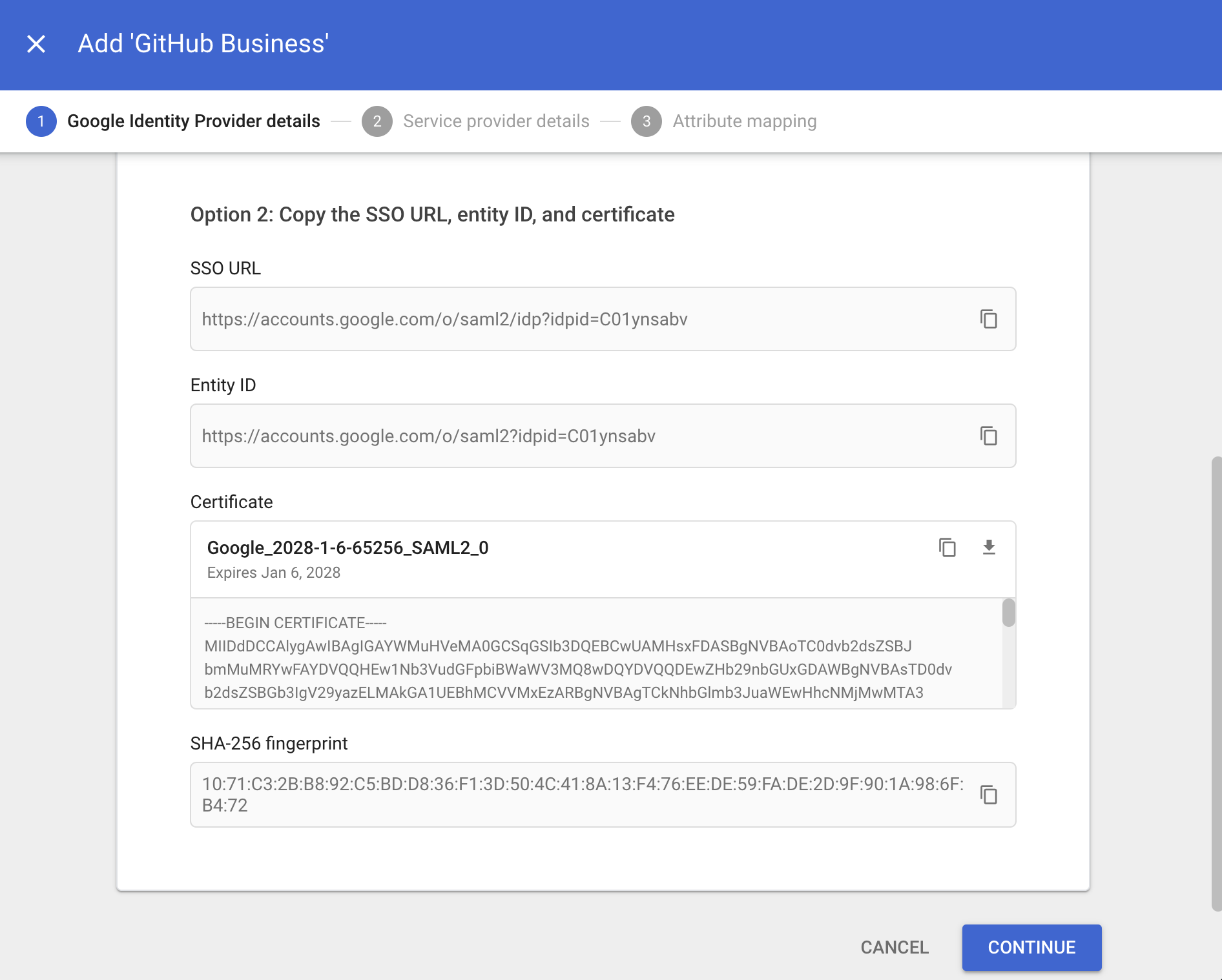
Task: Go to step 3 Attribute mapping
Action: pos(723,121)
